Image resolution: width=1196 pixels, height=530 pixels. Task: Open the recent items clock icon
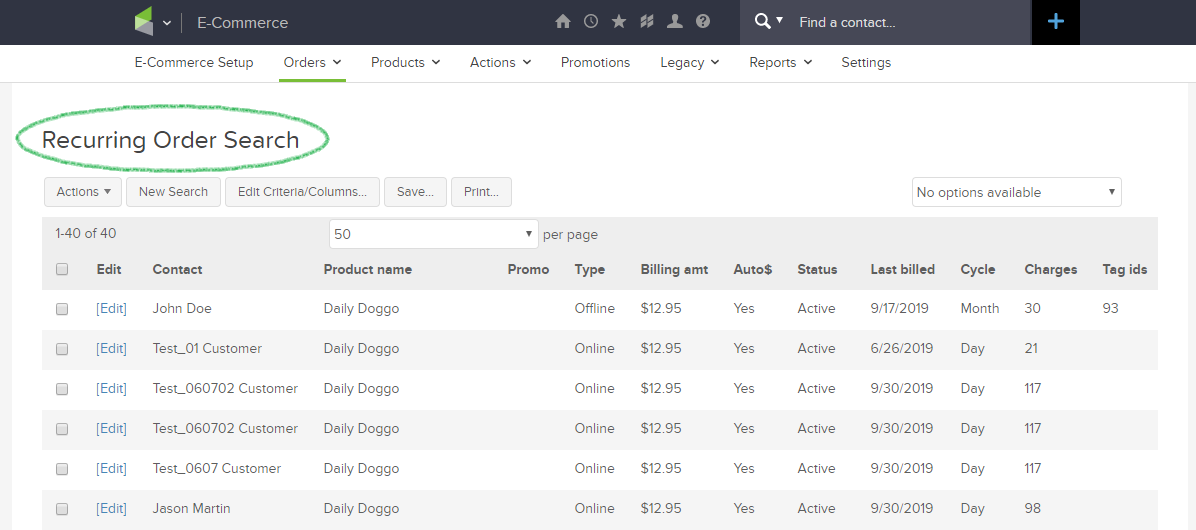click(x=591, y=22)
